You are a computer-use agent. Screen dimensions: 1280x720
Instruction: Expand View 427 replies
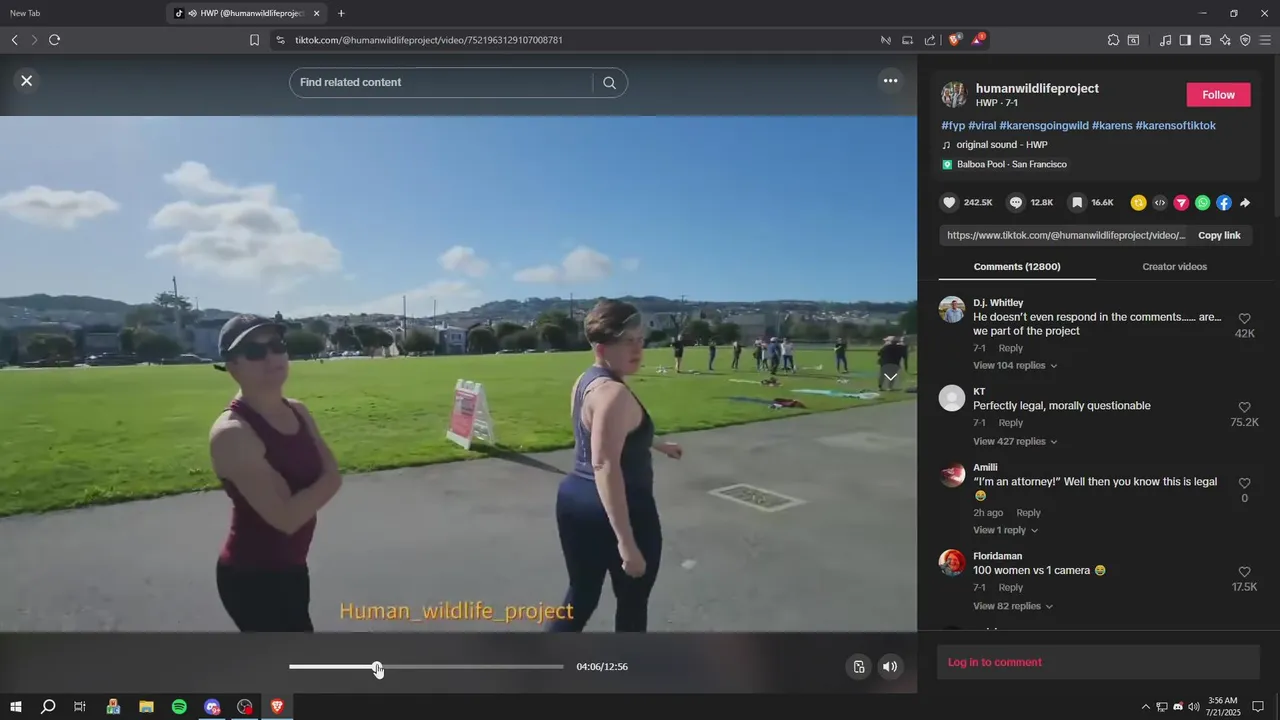(x=1015, y=442)
